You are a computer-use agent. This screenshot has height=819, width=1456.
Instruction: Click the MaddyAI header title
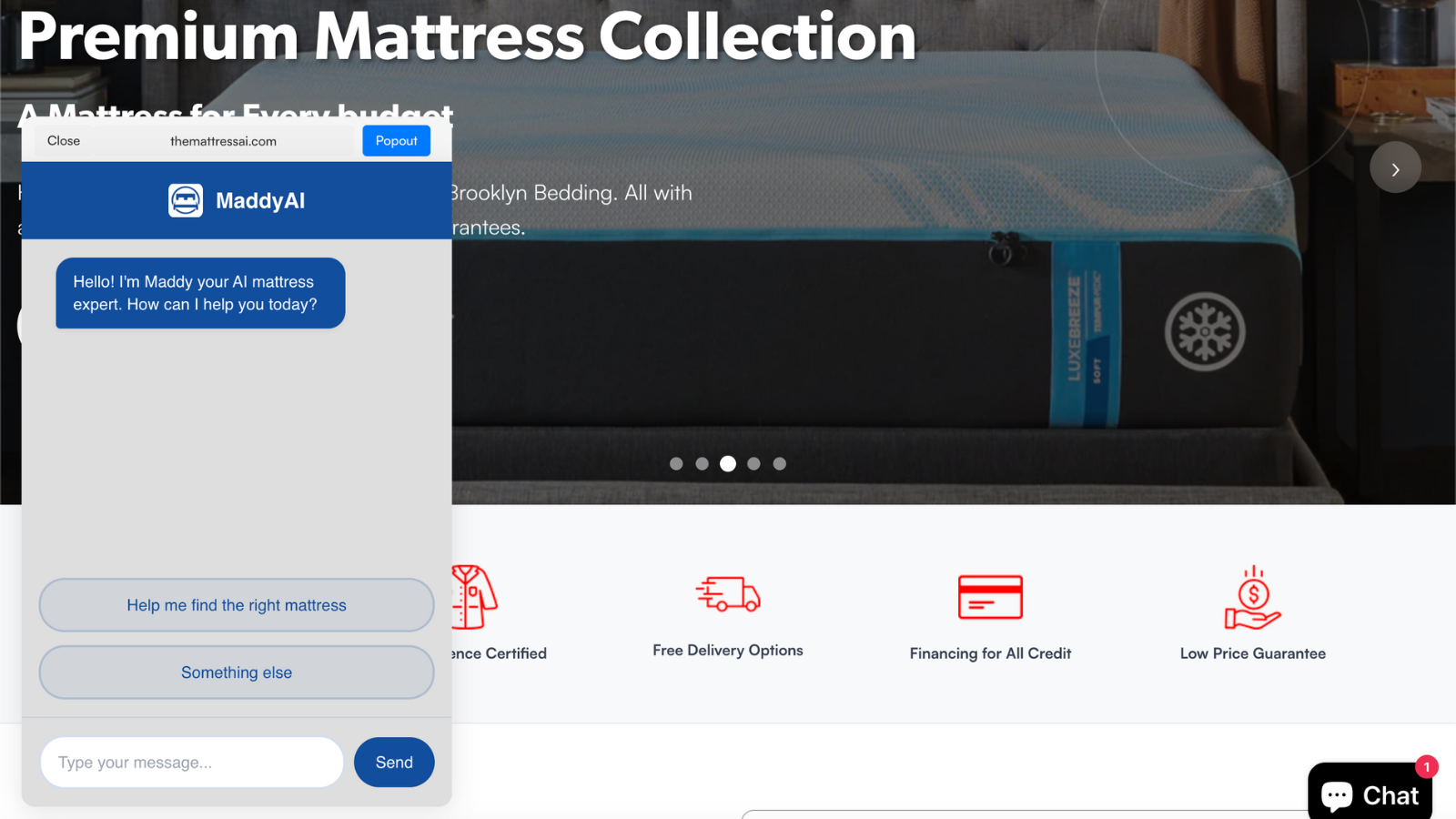click(x=260, y=200)
